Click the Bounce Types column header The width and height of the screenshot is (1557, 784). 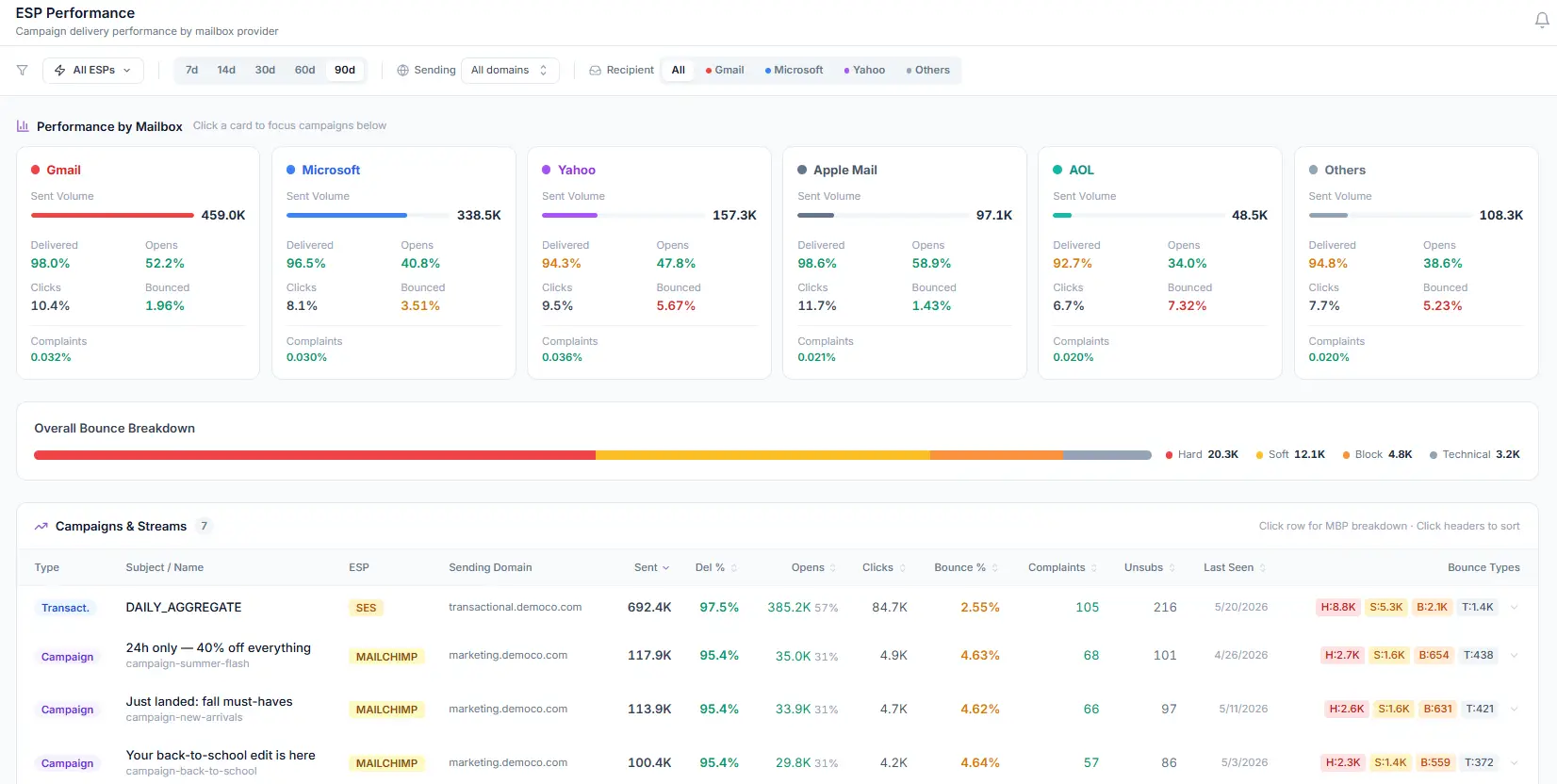1483,567
